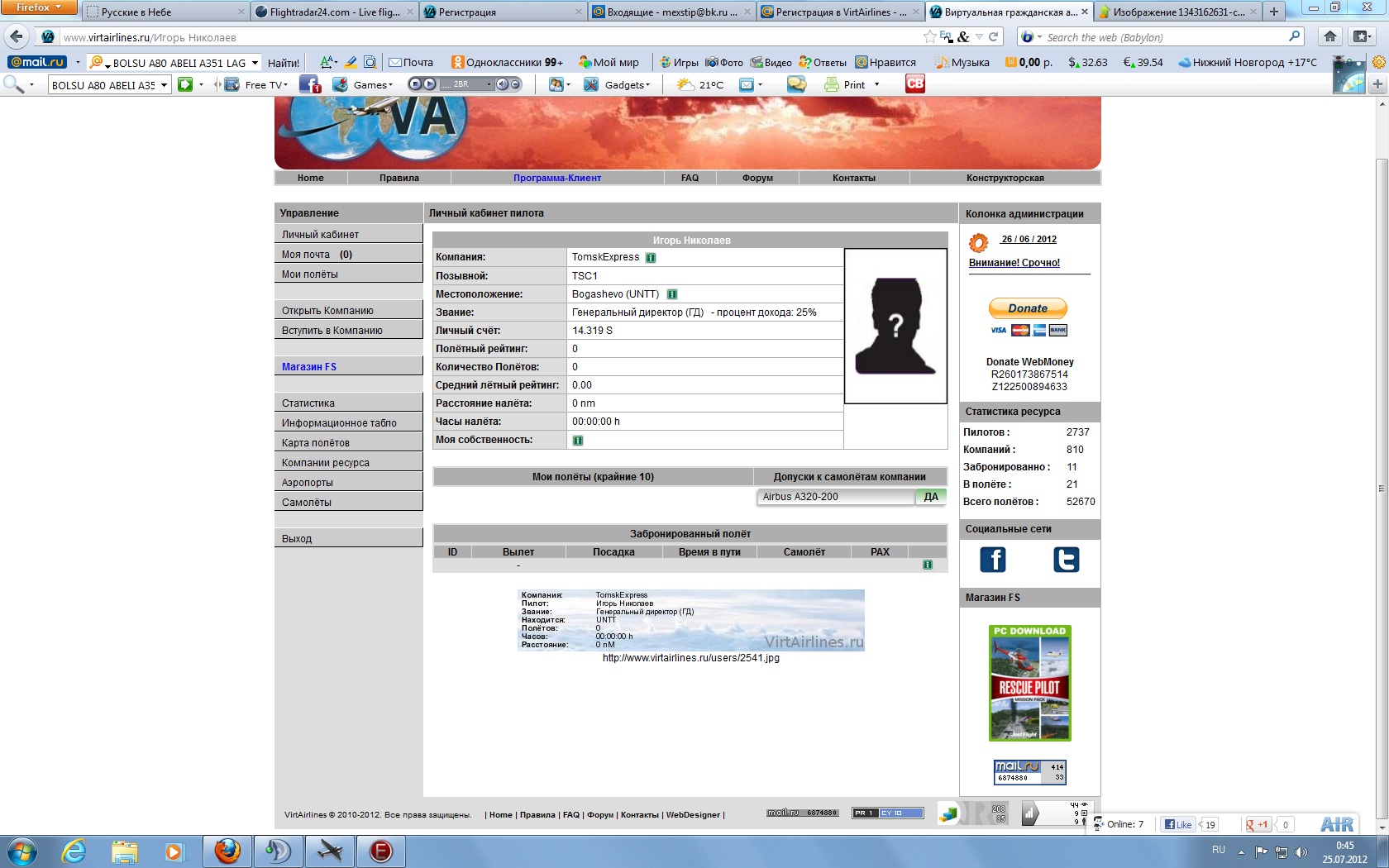Click the Babylon web search input field

point(1166,37)
